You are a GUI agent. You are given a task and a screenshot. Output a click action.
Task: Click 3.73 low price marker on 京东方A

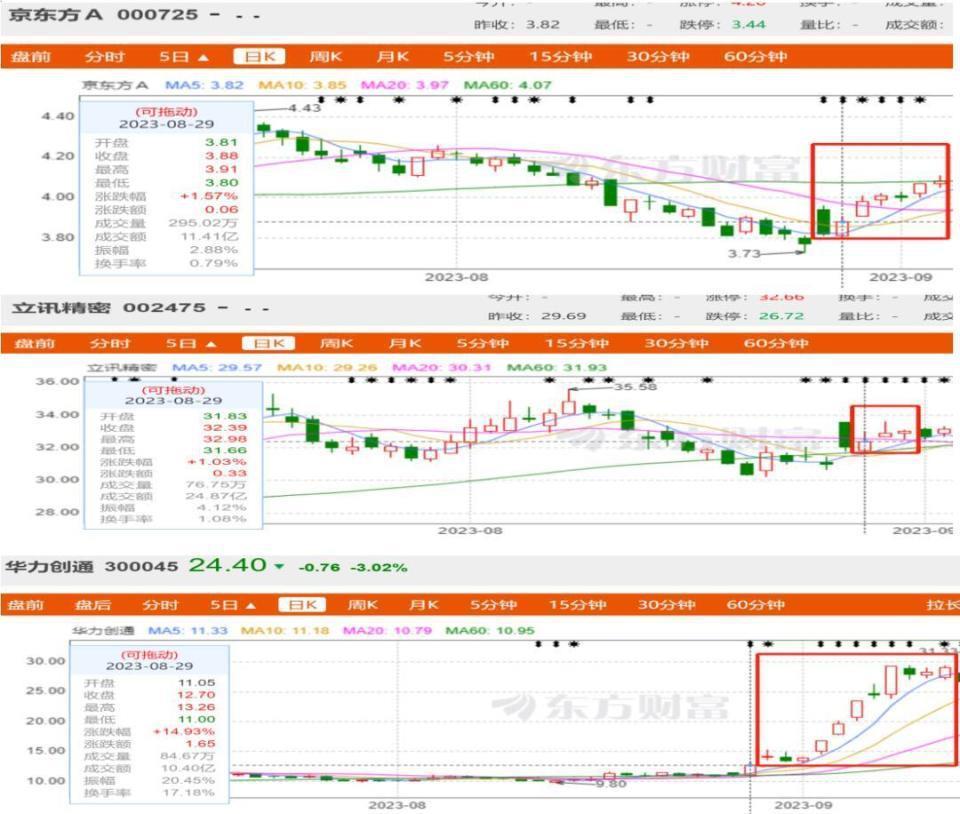(744, 253)
